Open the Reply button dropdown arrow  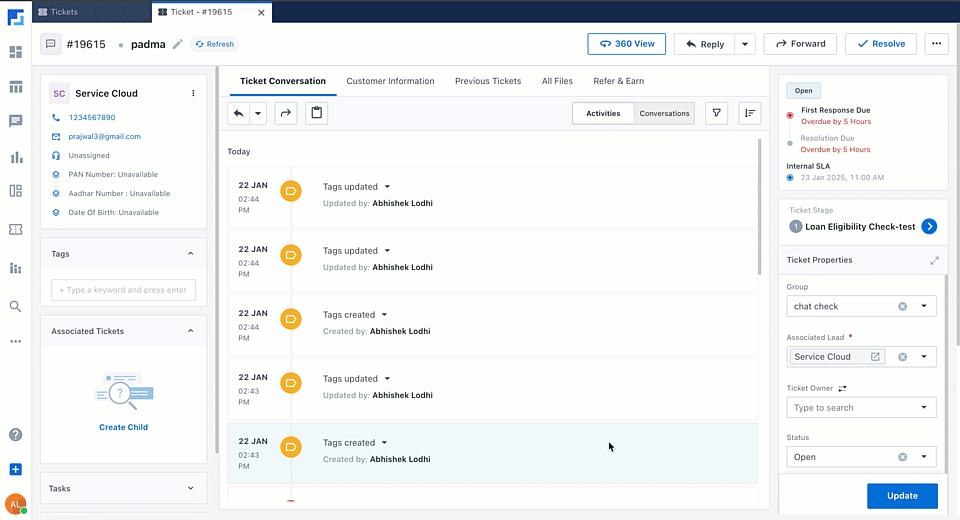[x=745, y=44]
